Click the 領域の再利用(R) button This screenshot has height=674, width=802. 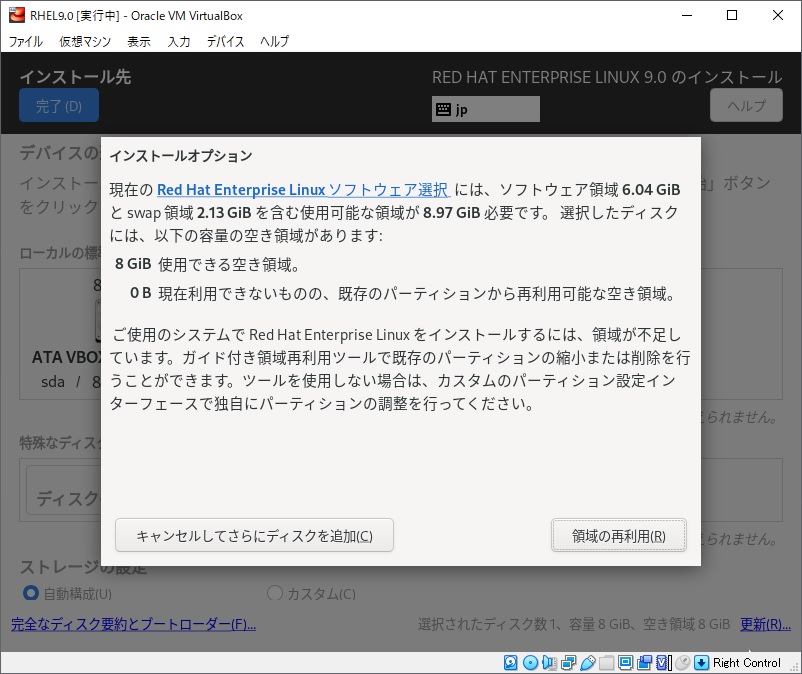click(x=619, y=535)
